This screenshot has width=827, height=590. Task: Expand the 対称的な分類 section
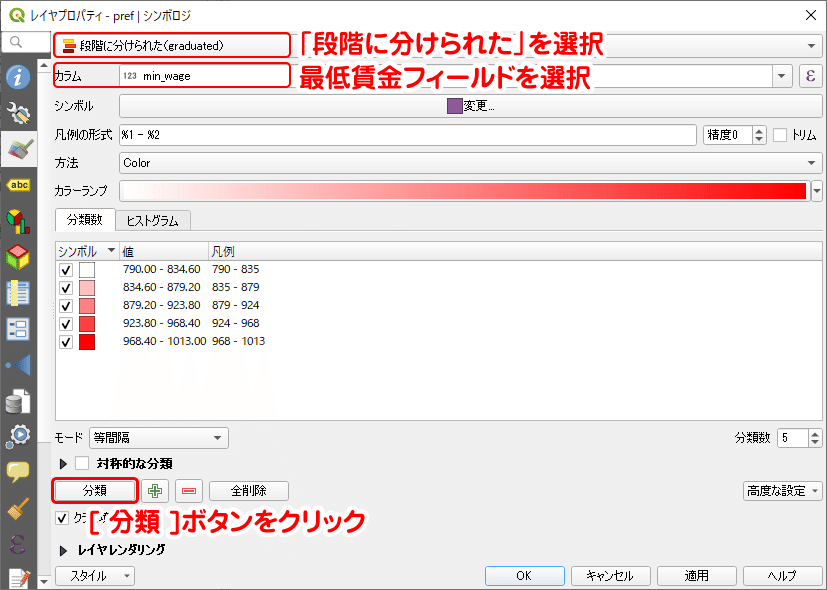coord(63,464)
